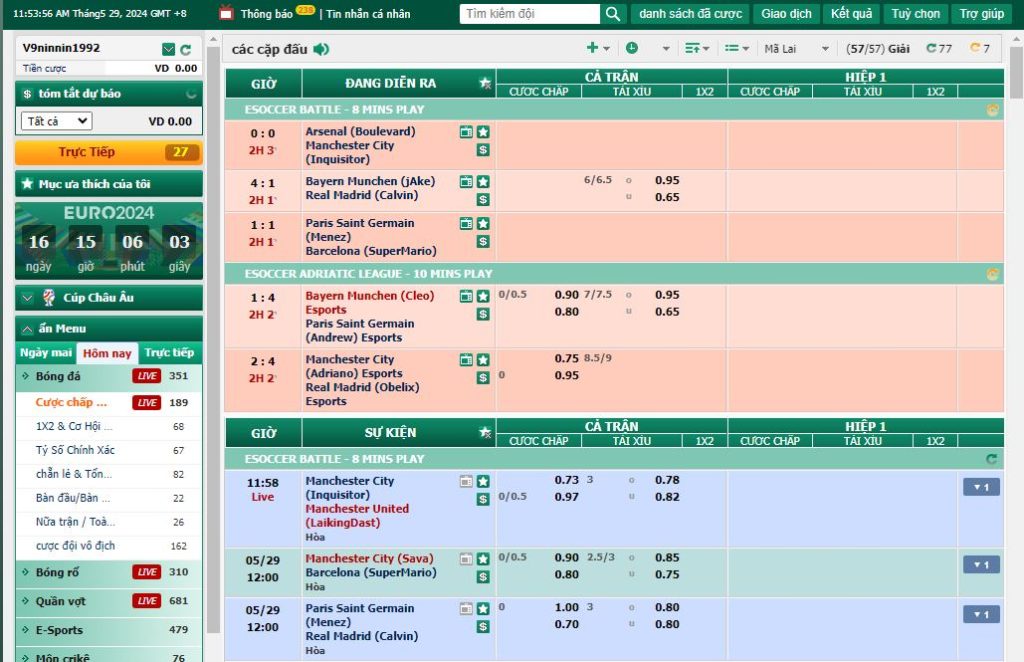Click the Tìm kiếm đội search field

[x=530, y=14]
